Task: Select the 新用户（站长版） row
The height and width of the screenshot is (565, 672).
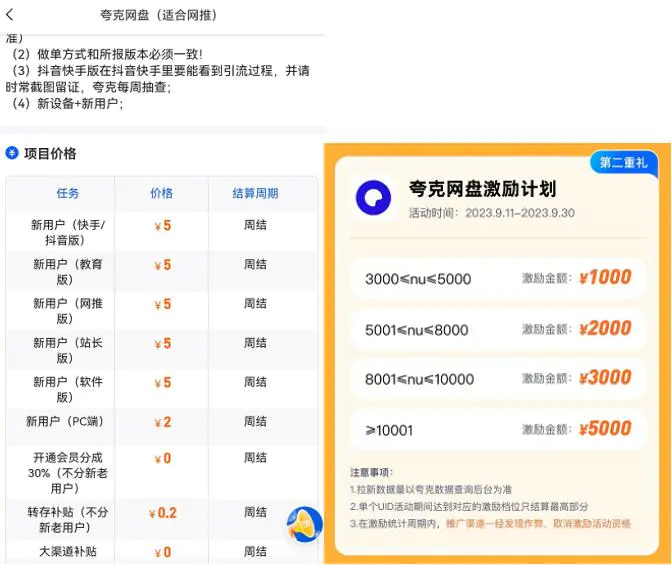Action: click(x=162, y=350)
